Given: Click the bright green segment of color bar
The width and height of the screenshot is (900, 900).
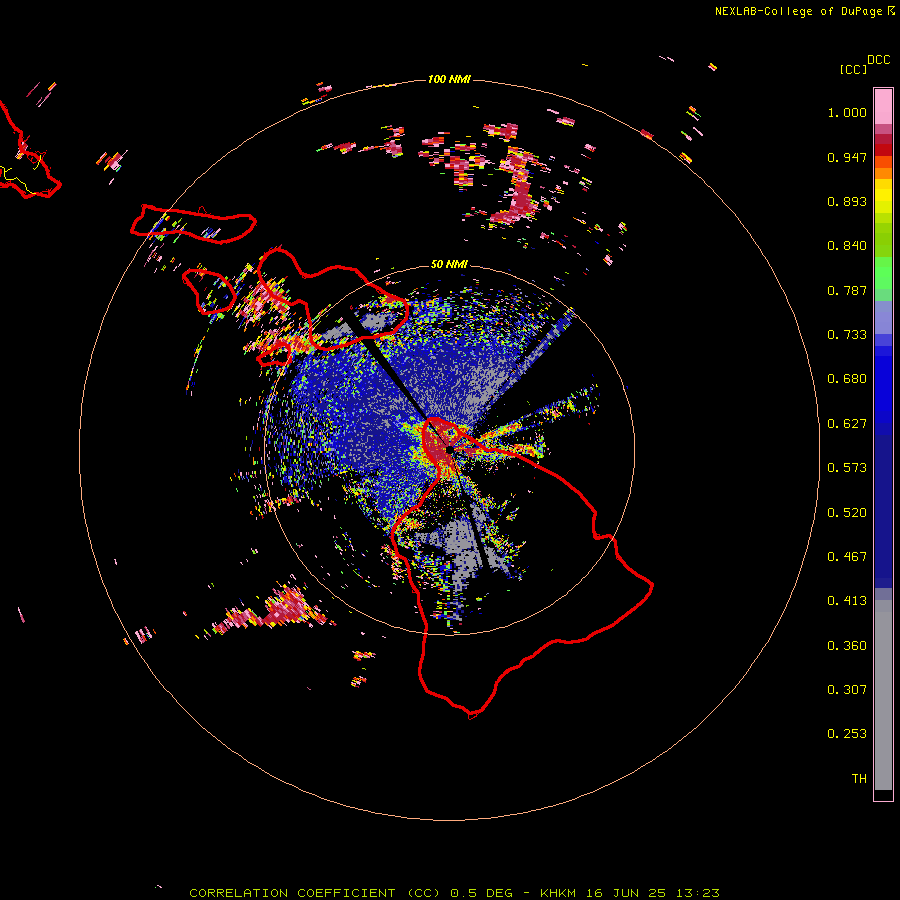Looking at the screenshot, I should tap(883, 273).
